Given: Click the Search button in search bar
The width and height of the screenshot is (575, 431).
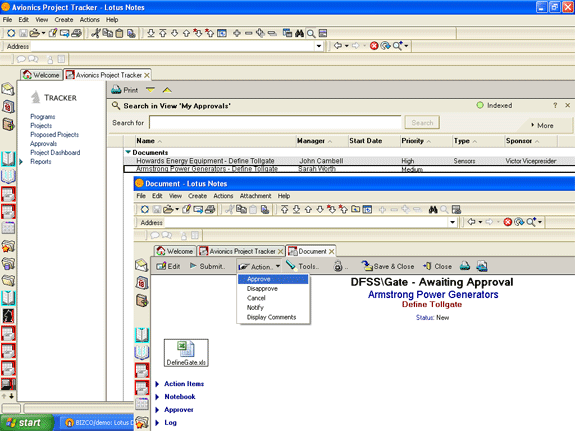Looking at the screenshot, I should point(422,123).
